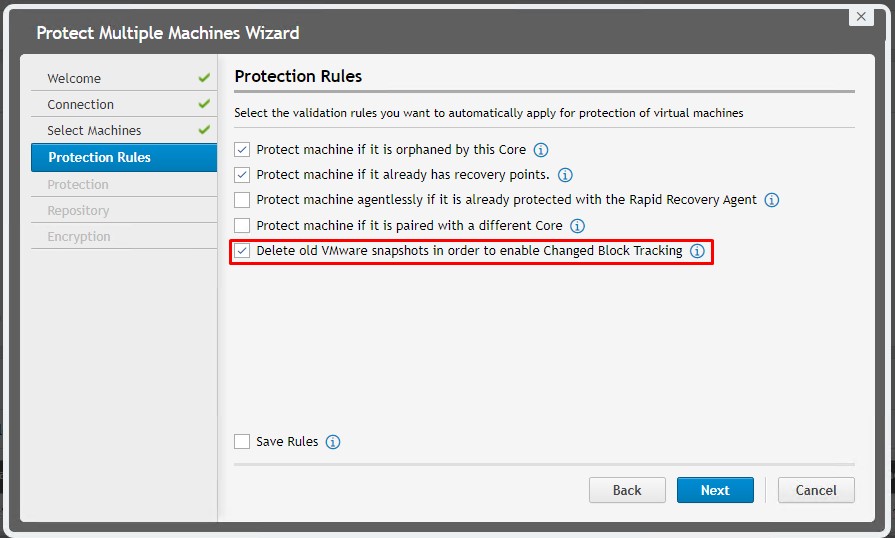Close the wizard with the X button
The height and width of the screenshot is (538, 895).
(x=860, y=16)
